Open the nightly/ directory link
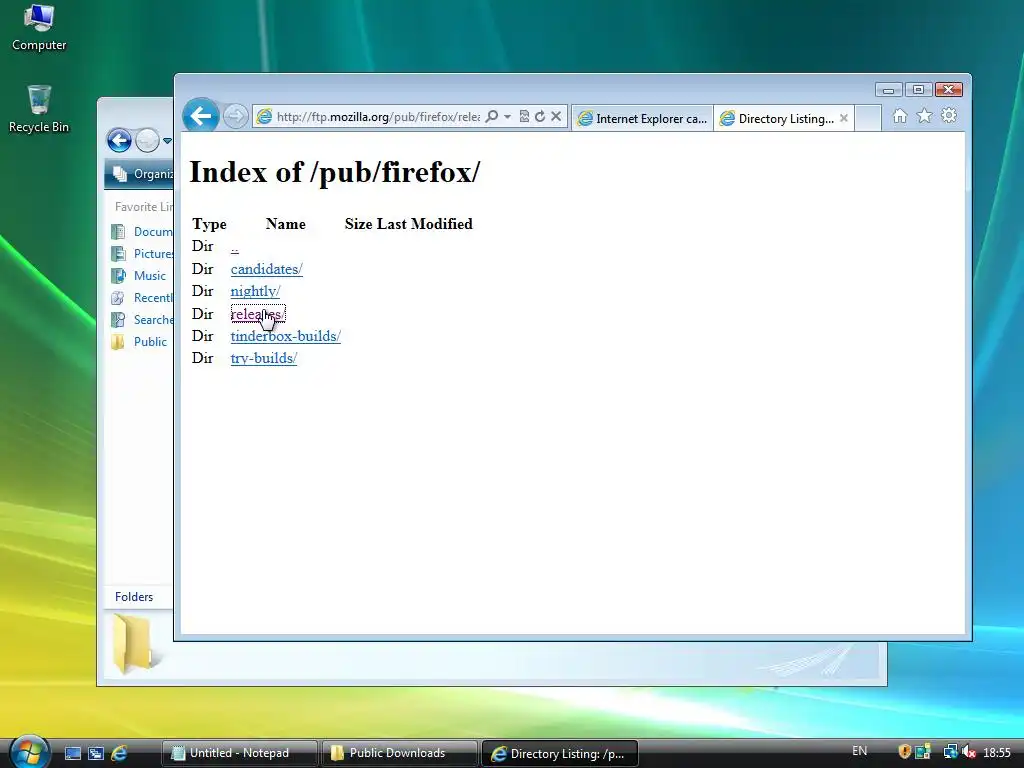The image size is (1024, 768). [255, 291]
